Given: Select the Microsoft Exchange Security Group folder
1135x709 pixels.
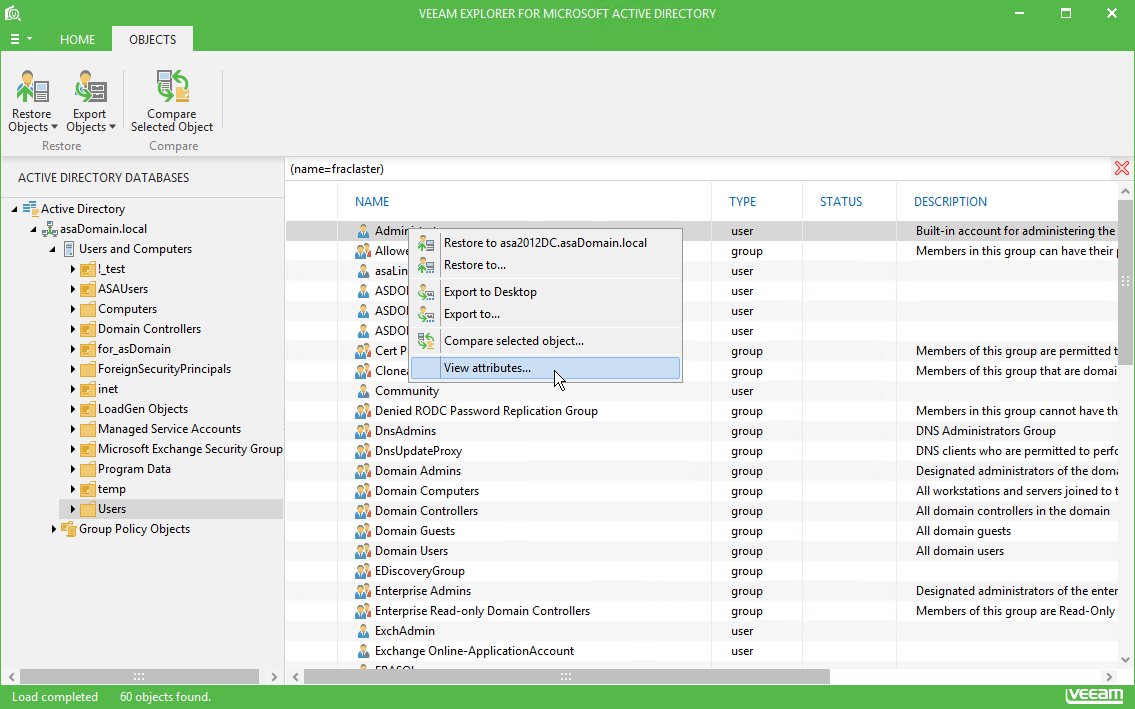Looking at the screenshot, I should point(190,450).
